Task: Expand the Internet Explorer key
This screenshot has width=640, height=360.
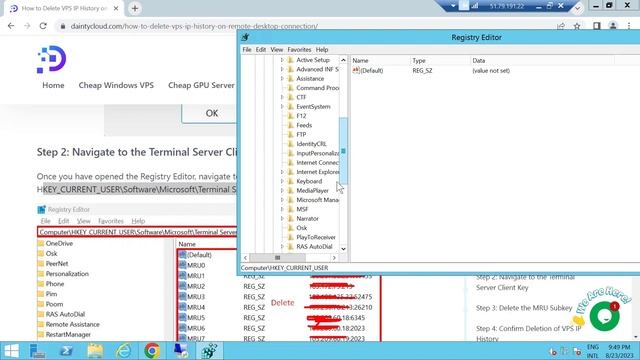Action: tap(282, 172)
